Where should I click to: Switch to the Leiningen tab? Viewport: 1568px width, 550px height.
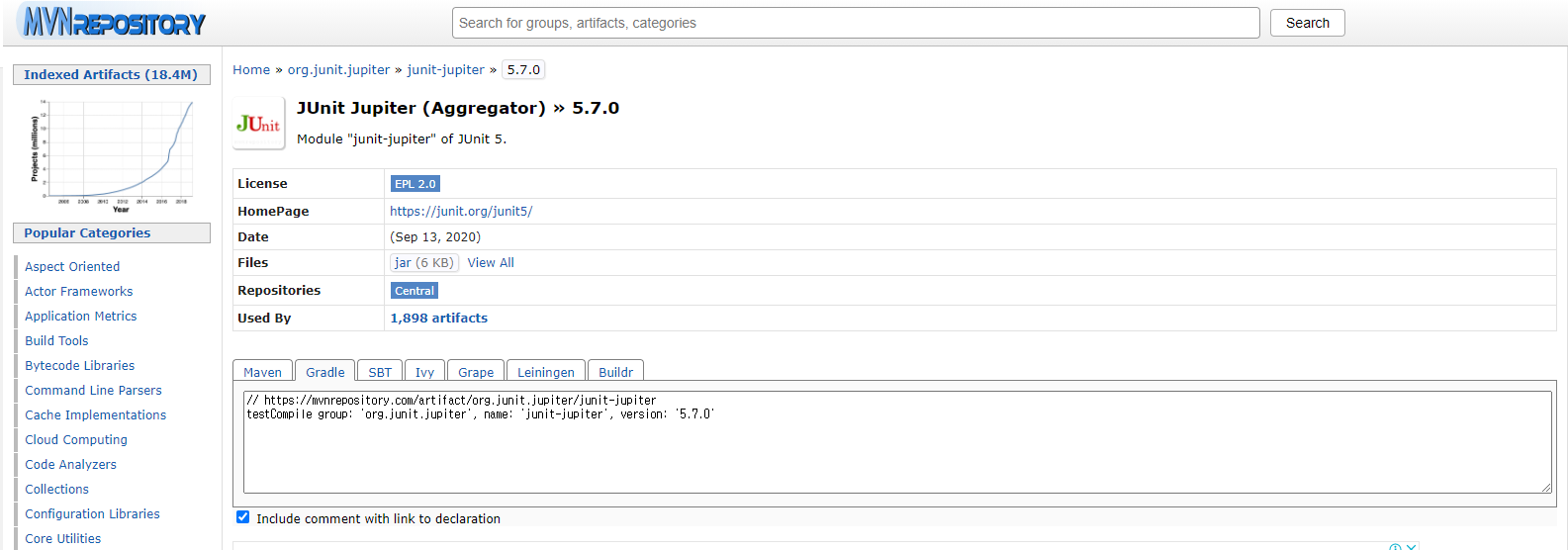coord(546,371)
